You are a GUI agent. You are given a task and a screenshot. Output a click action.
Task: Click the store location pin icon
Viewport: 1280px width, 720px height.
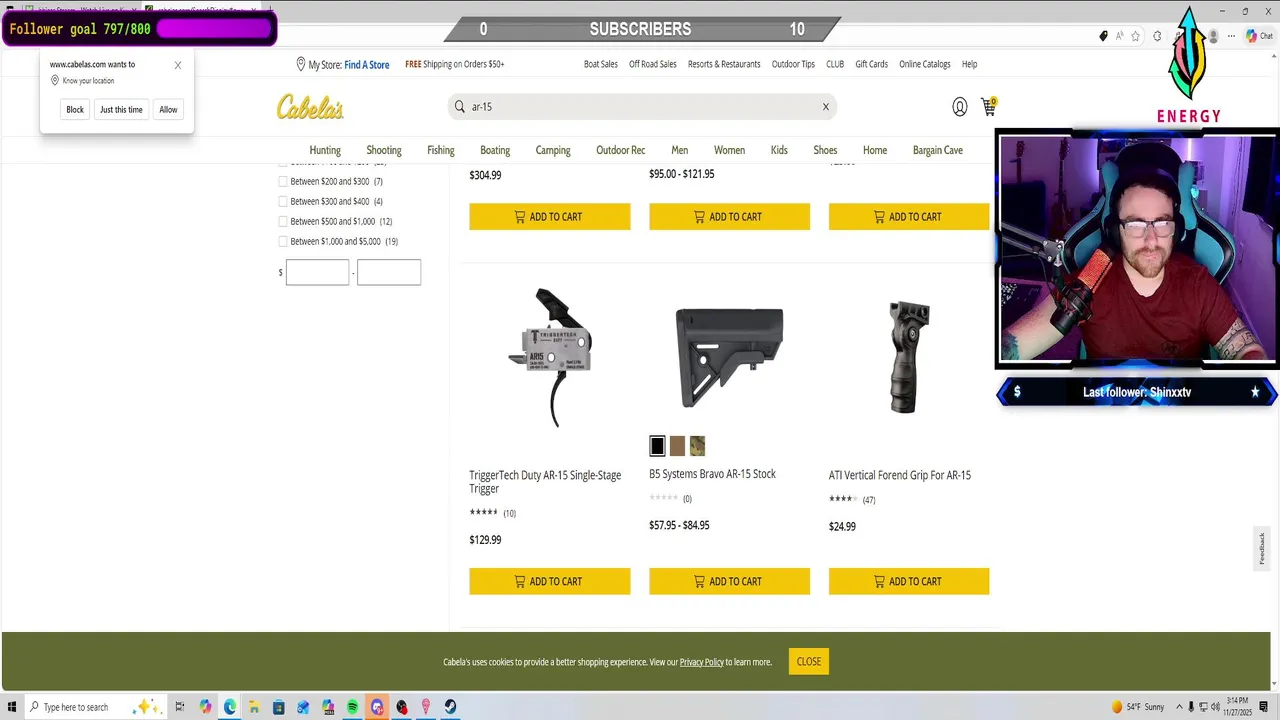coord(300,64)
